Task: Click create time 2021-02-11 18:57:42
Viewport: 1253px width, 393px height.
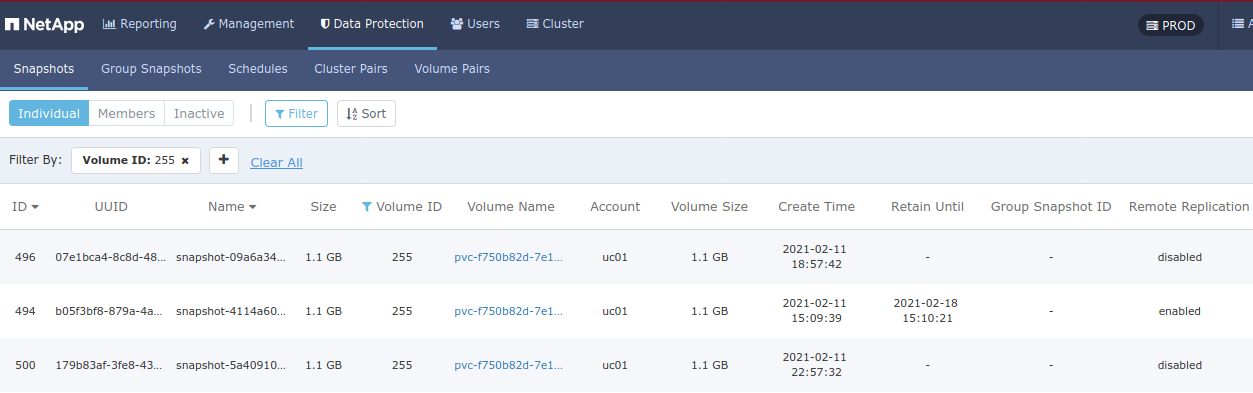Action: tap(816, 257)
